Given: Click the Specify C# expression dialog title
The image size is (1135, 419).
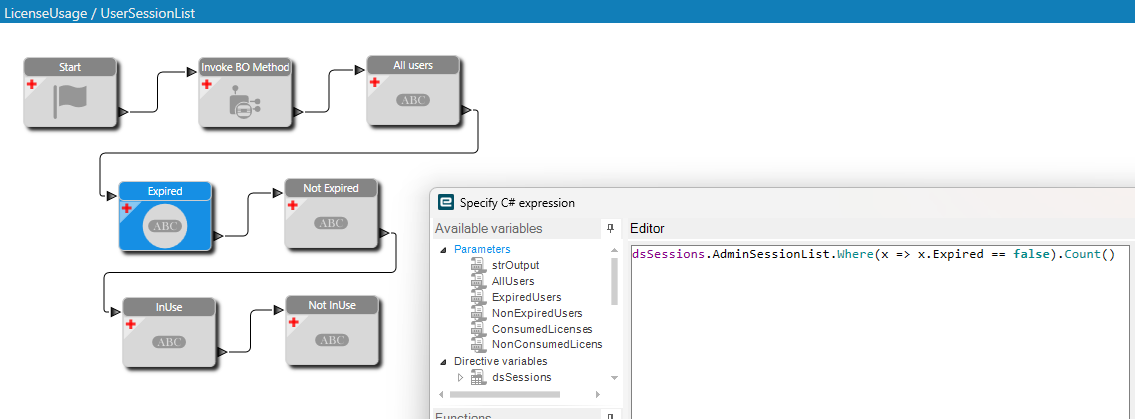Looking at the screenshot, I should [518, 203].
